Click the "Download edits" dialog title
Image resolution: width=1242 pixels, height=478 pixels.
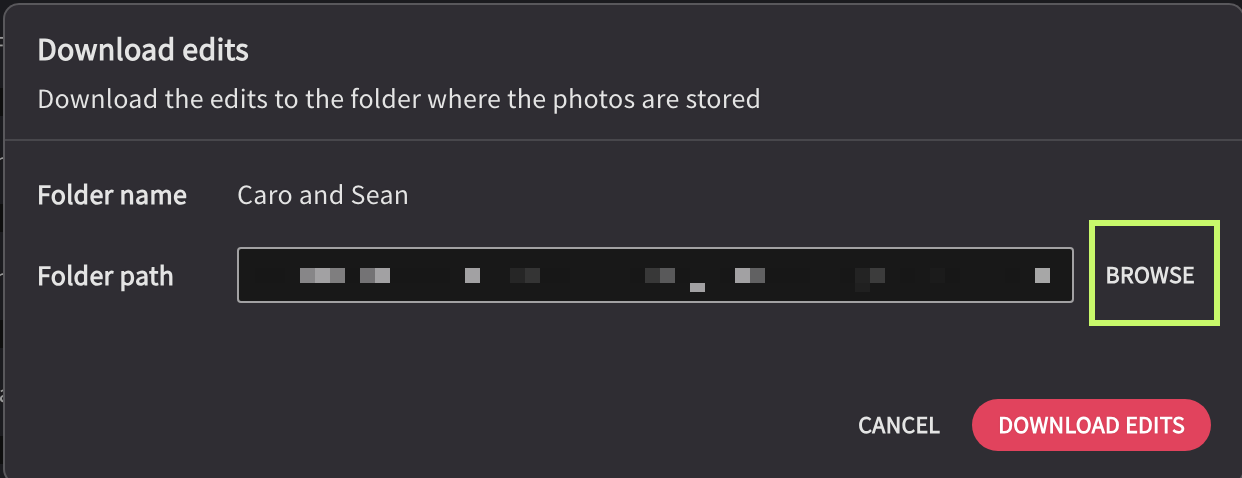(x=143, y=49)
